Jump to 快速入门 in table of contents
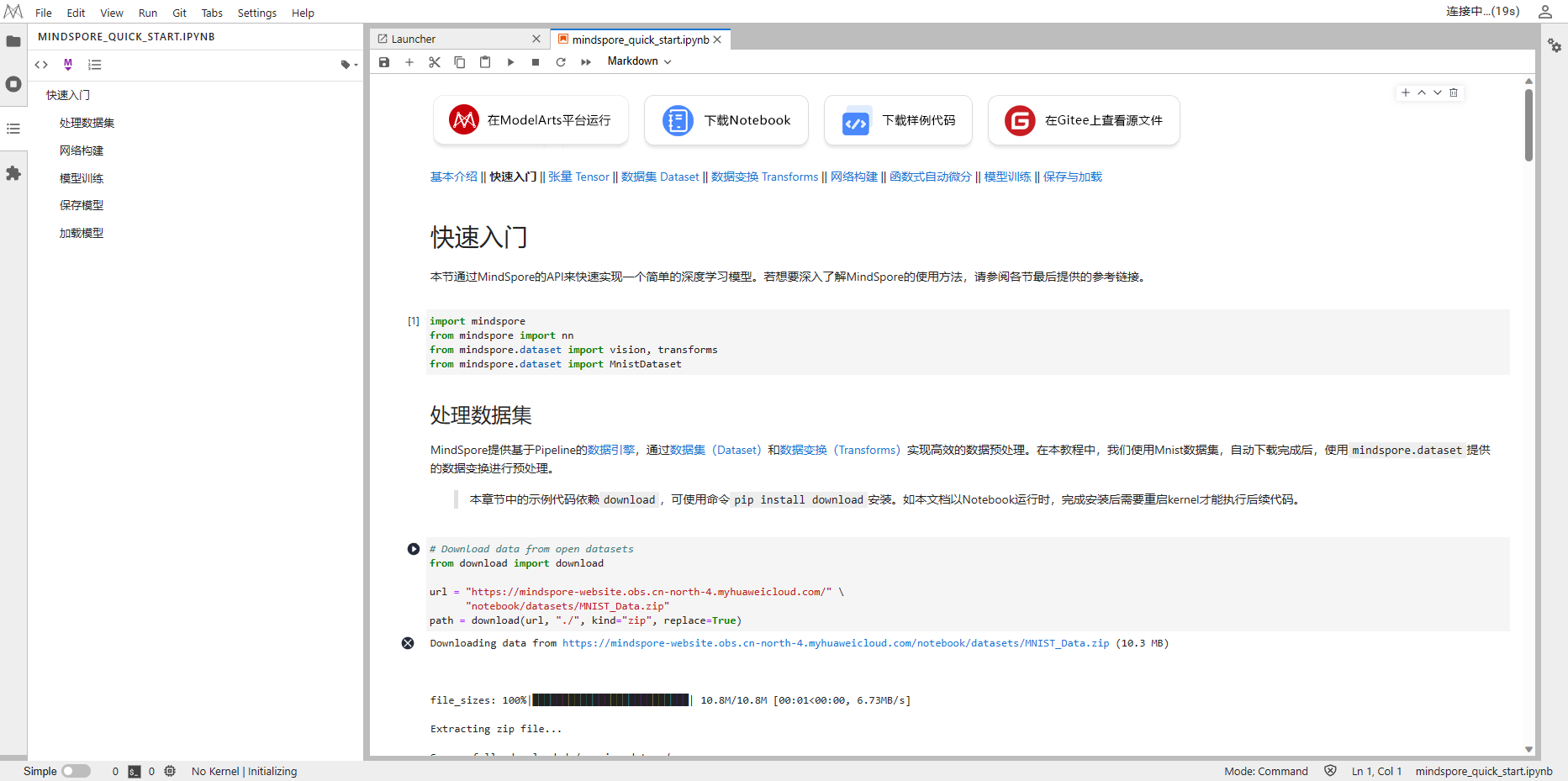Viewport: 1568px width, 781px height. click(68, 95)
